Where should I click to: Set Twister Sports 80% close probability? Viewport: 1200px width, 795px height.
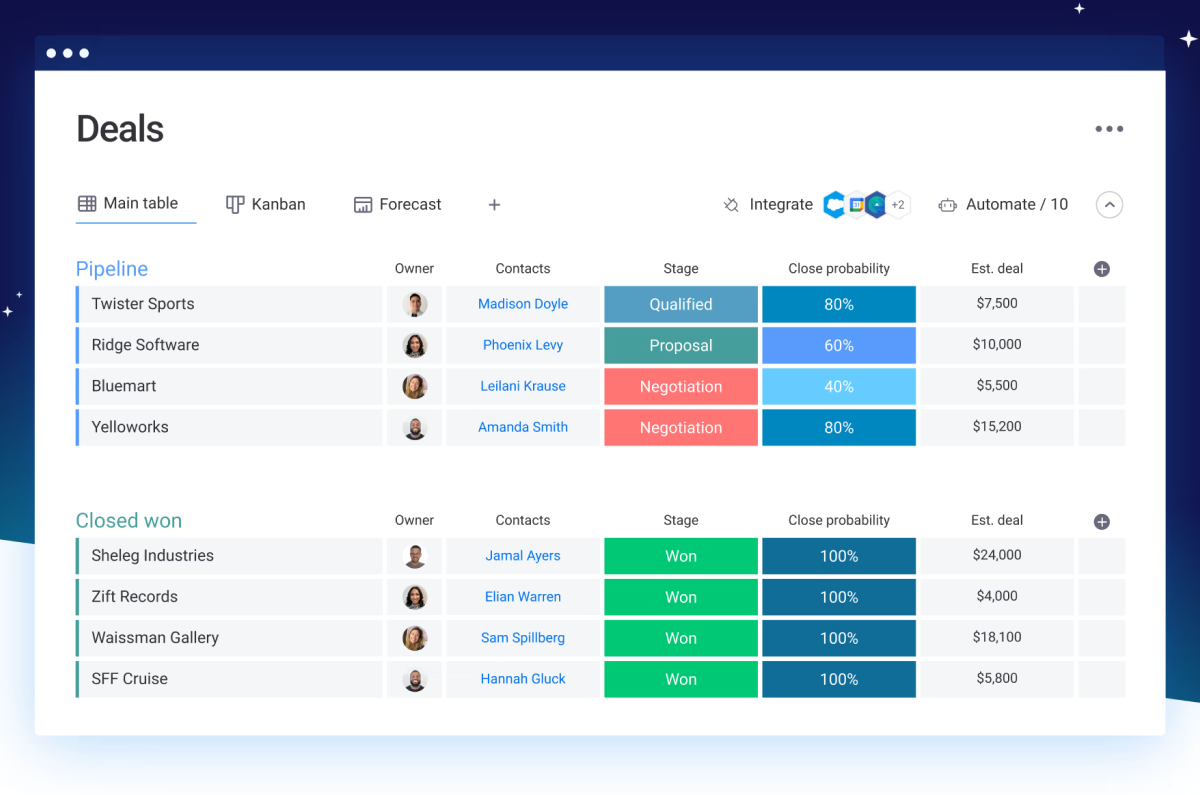tap(839, 305)
